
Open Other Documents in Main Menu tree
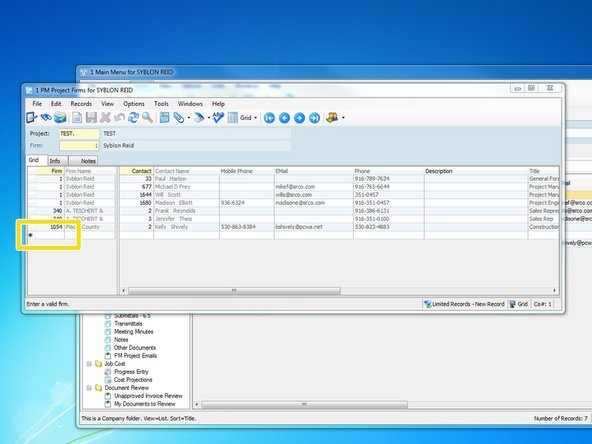coord(135,347)
